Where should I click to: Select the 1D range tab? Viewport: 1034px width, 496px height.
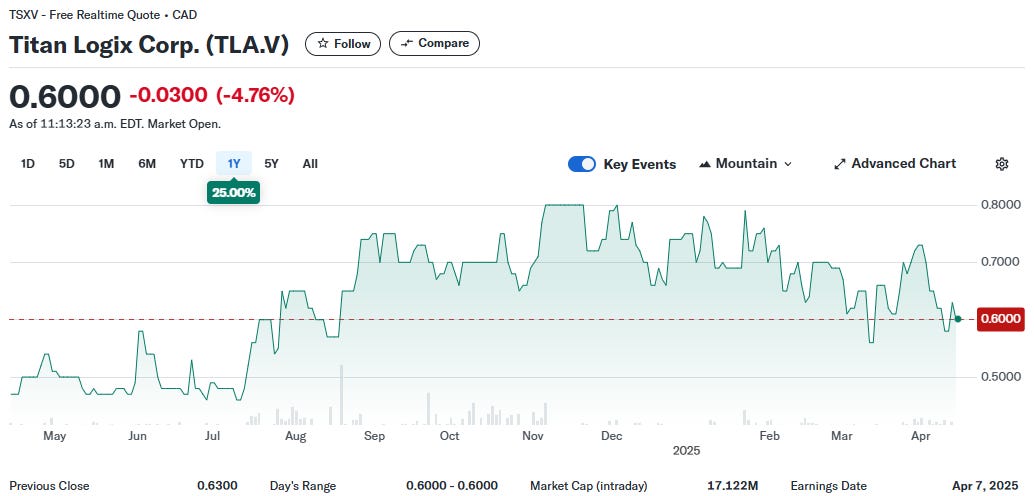tap(28, 164)
